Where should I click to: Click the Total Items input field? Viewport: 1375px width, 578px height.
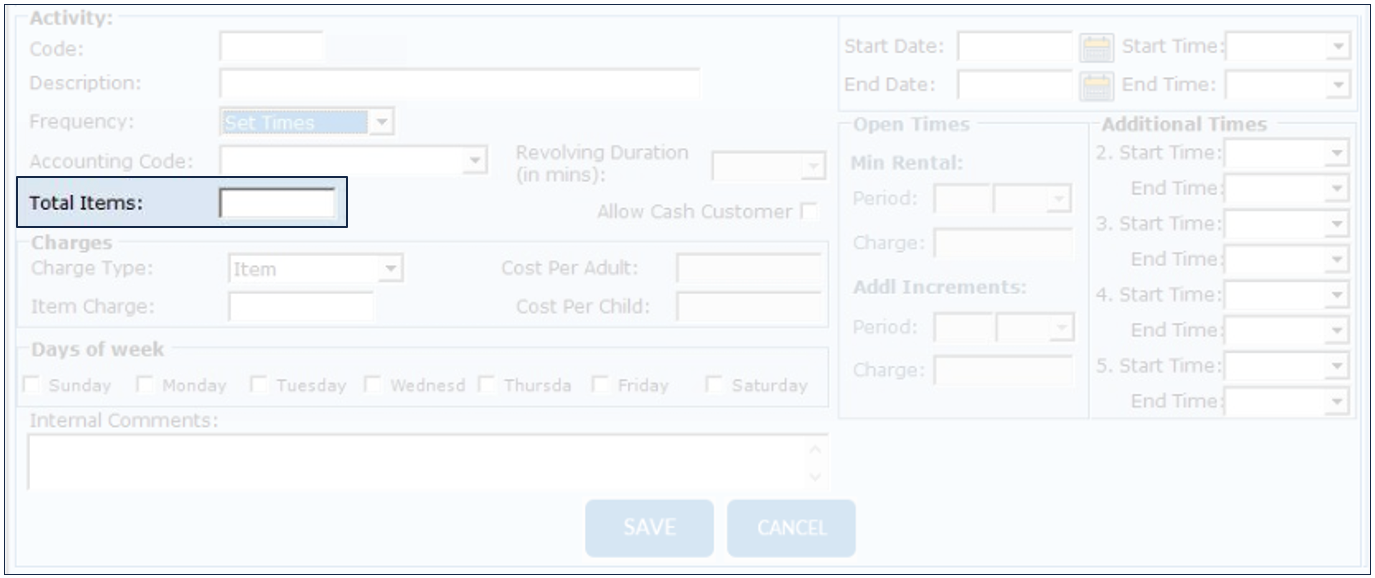[x=277, y=204]
